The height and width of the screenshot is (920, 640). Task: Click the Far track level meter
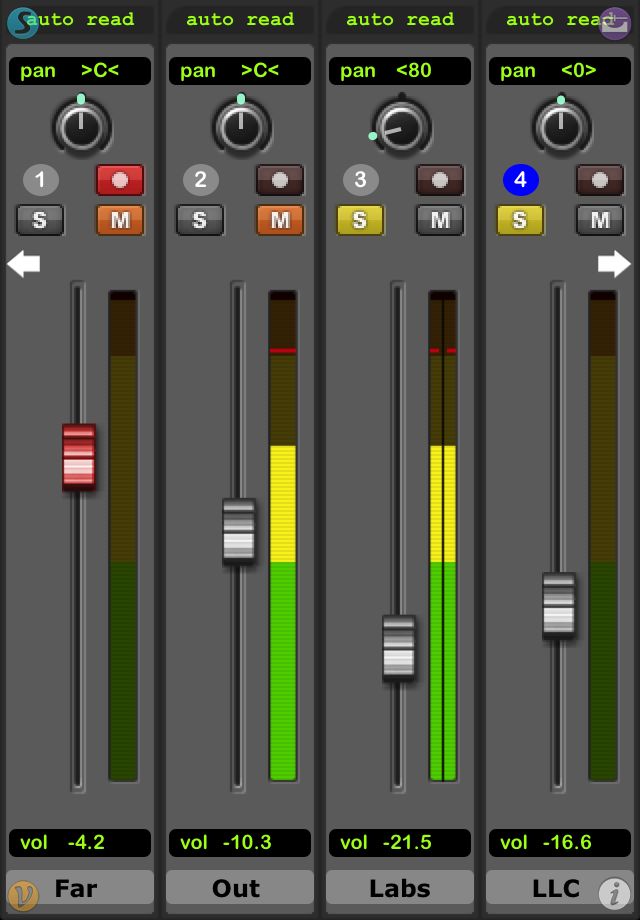[x=123, y=536]
